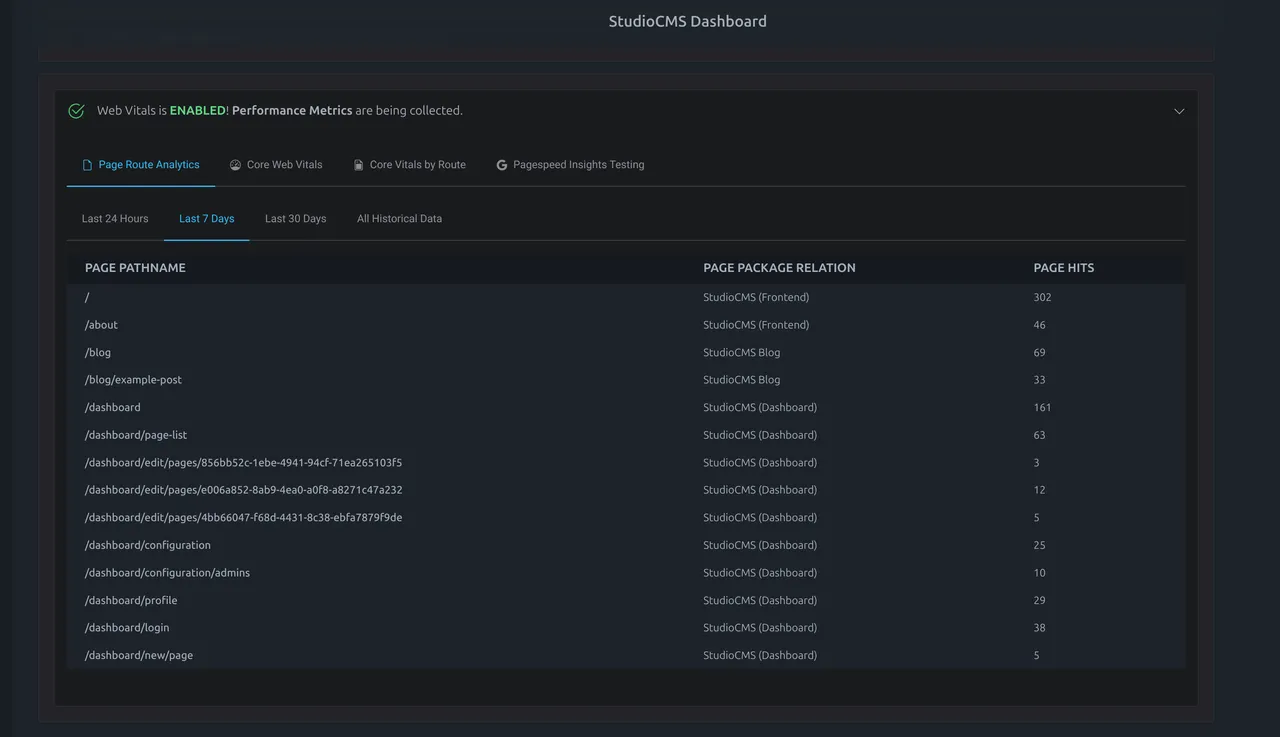This screenshot has height=737, width=1280.
Task: Click the Google Pagespeed Insights icon
Action: click(502, 165)
